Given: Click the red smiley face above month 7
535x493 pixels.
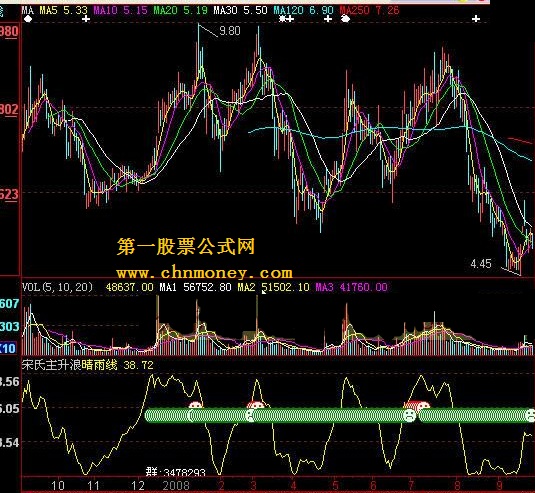Looking at the screenshot, I should pos(423,406).
